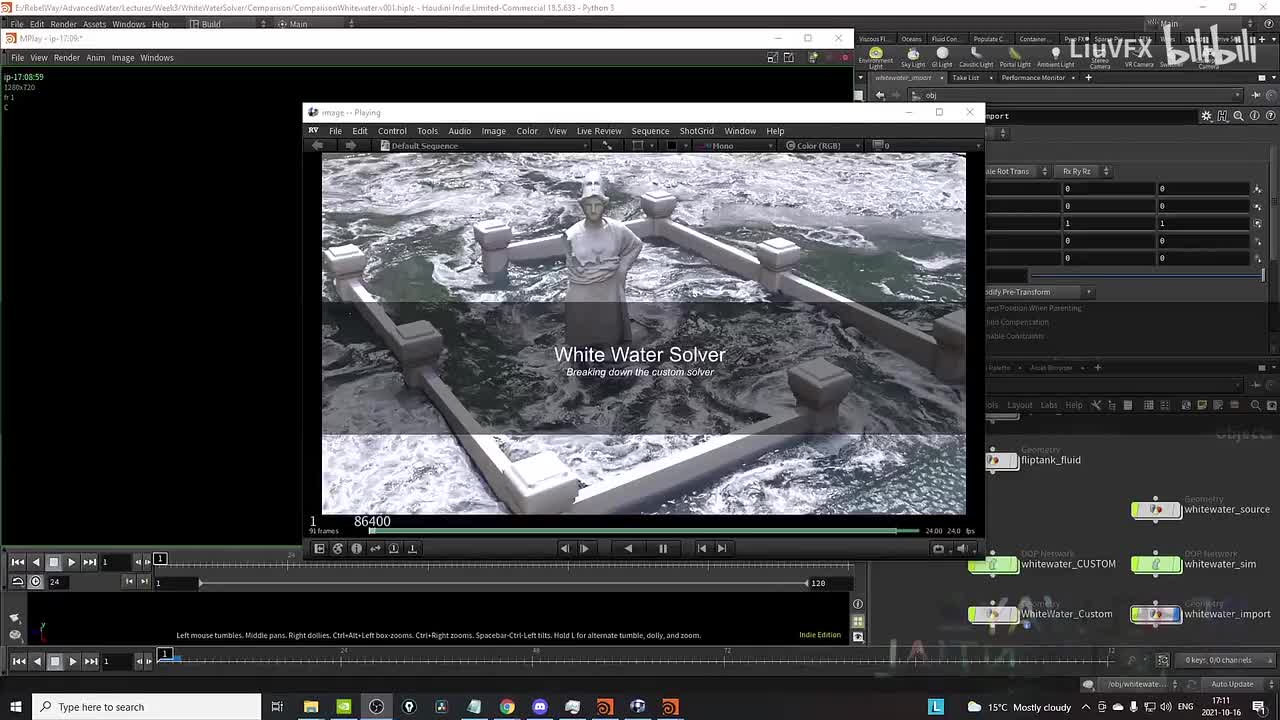Viewport: 1280px width, 720px height.
Task: Open the RV Control menu
Action: click(392, 131)
